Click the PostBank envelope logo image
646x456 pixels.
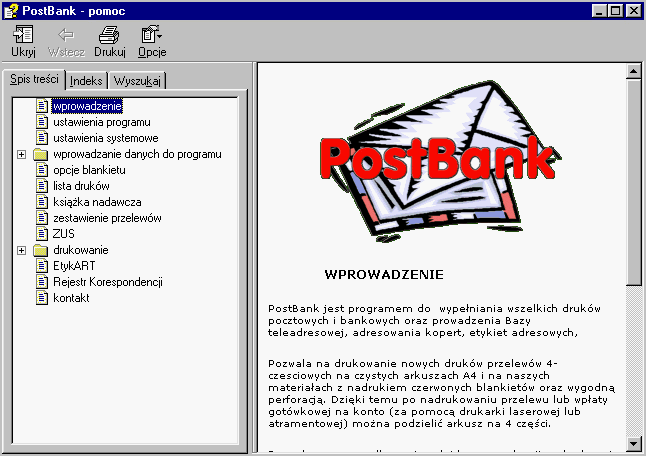click(440, 161)
